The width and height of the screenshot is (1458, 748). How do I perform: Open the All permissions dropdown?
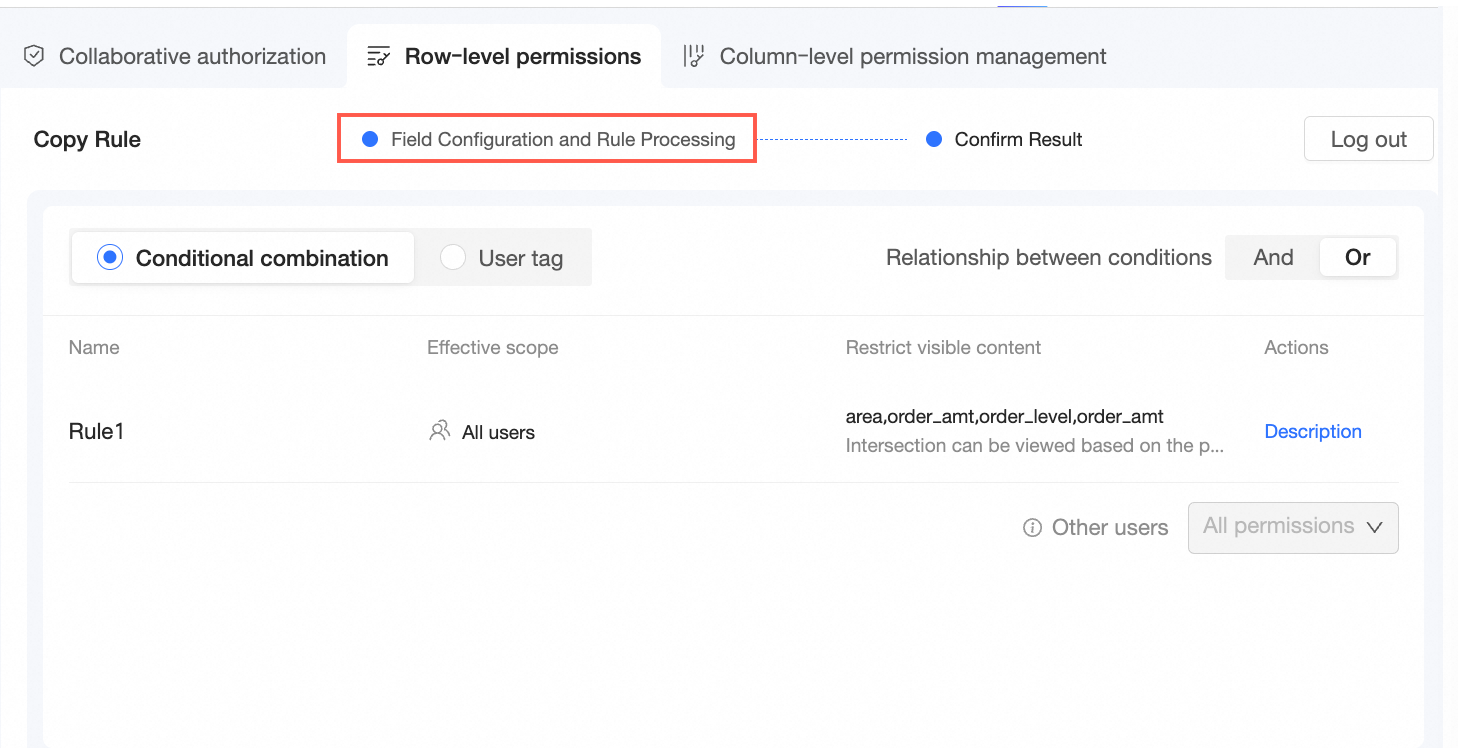point(1279,527)
